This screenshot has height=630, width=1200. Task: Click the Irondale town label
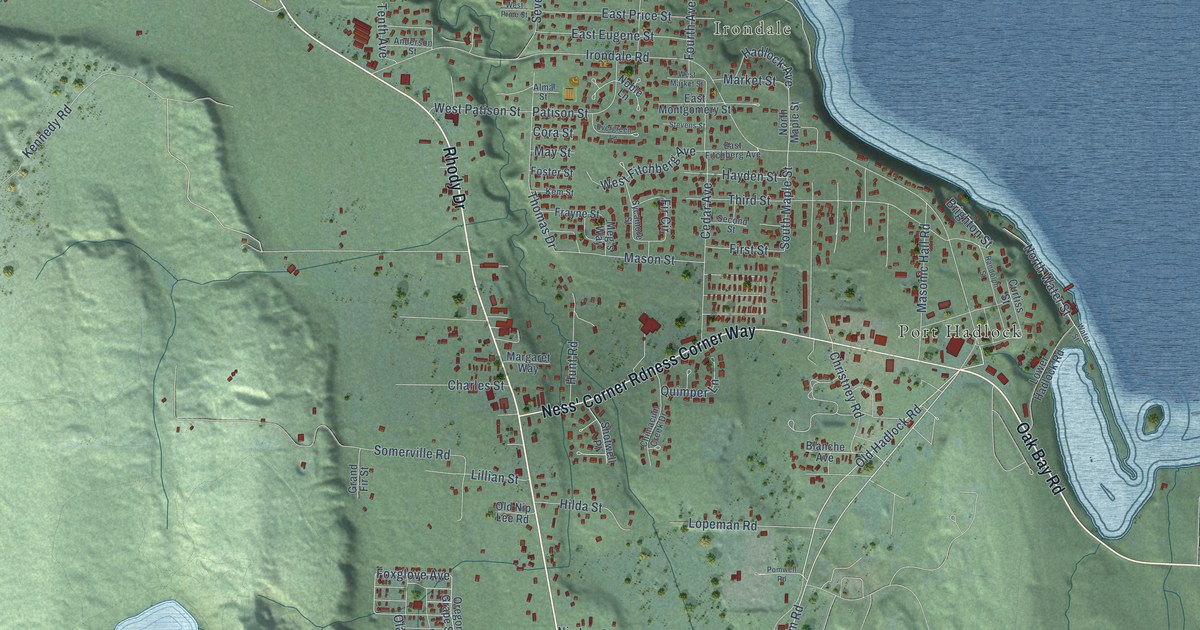point(751,29)
